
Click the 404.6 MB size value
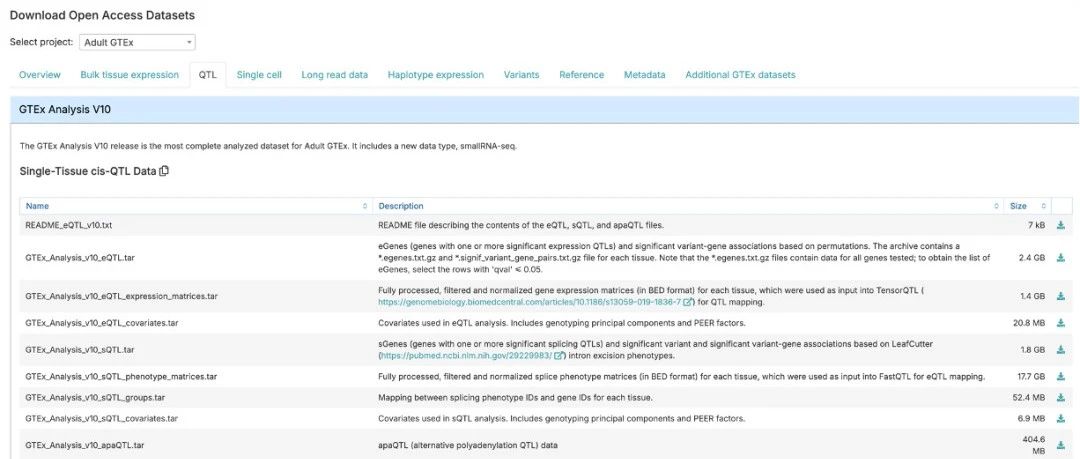1032,445
